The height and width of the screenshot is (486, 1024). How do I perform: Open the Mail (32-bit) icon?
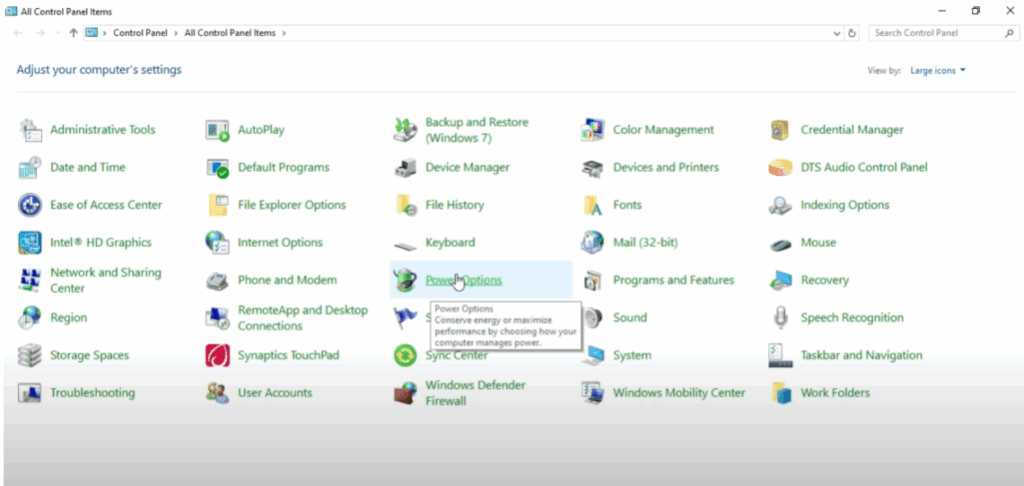(x=592, y=242)
